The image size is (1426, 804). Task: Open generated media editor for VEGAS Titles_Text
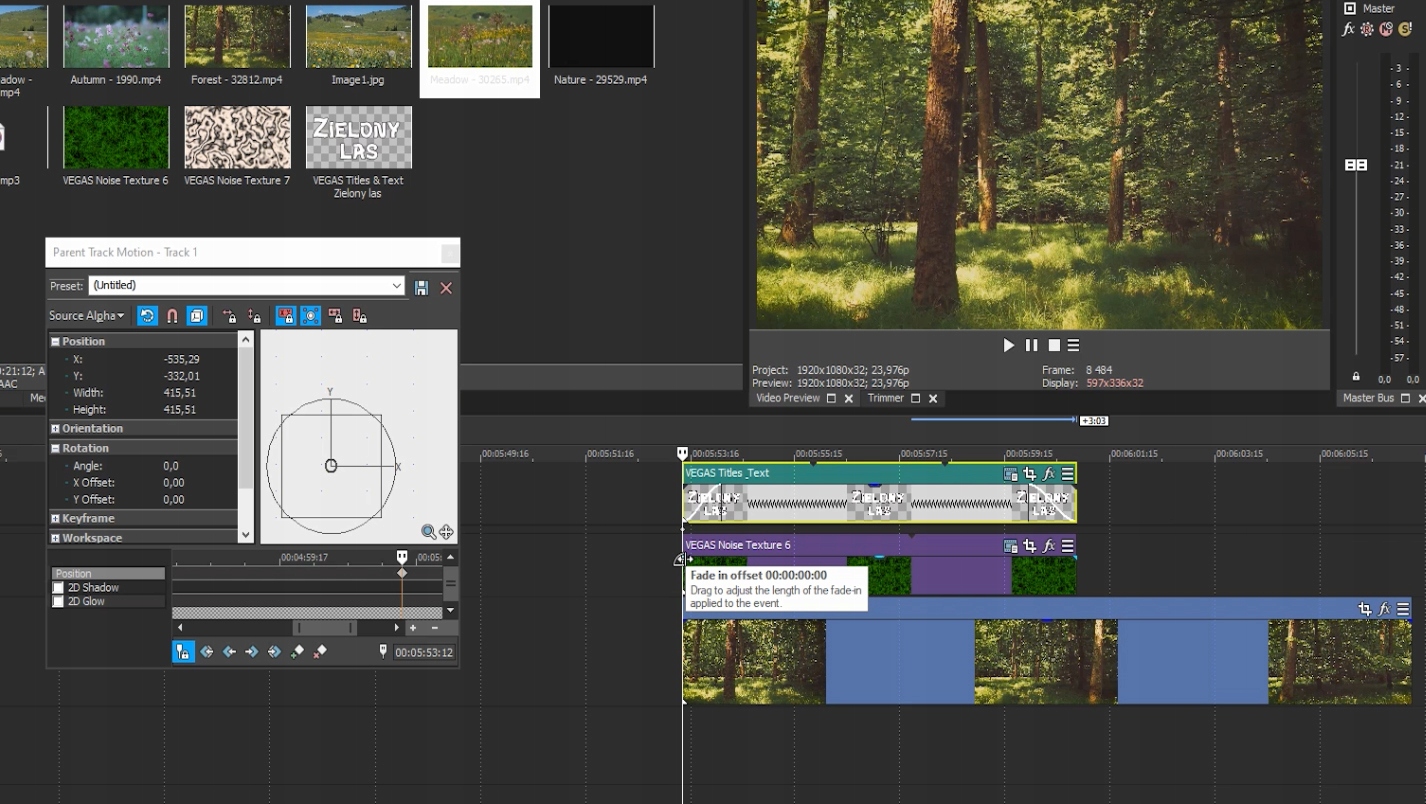pyautogui.click(x=1010, y=474)
